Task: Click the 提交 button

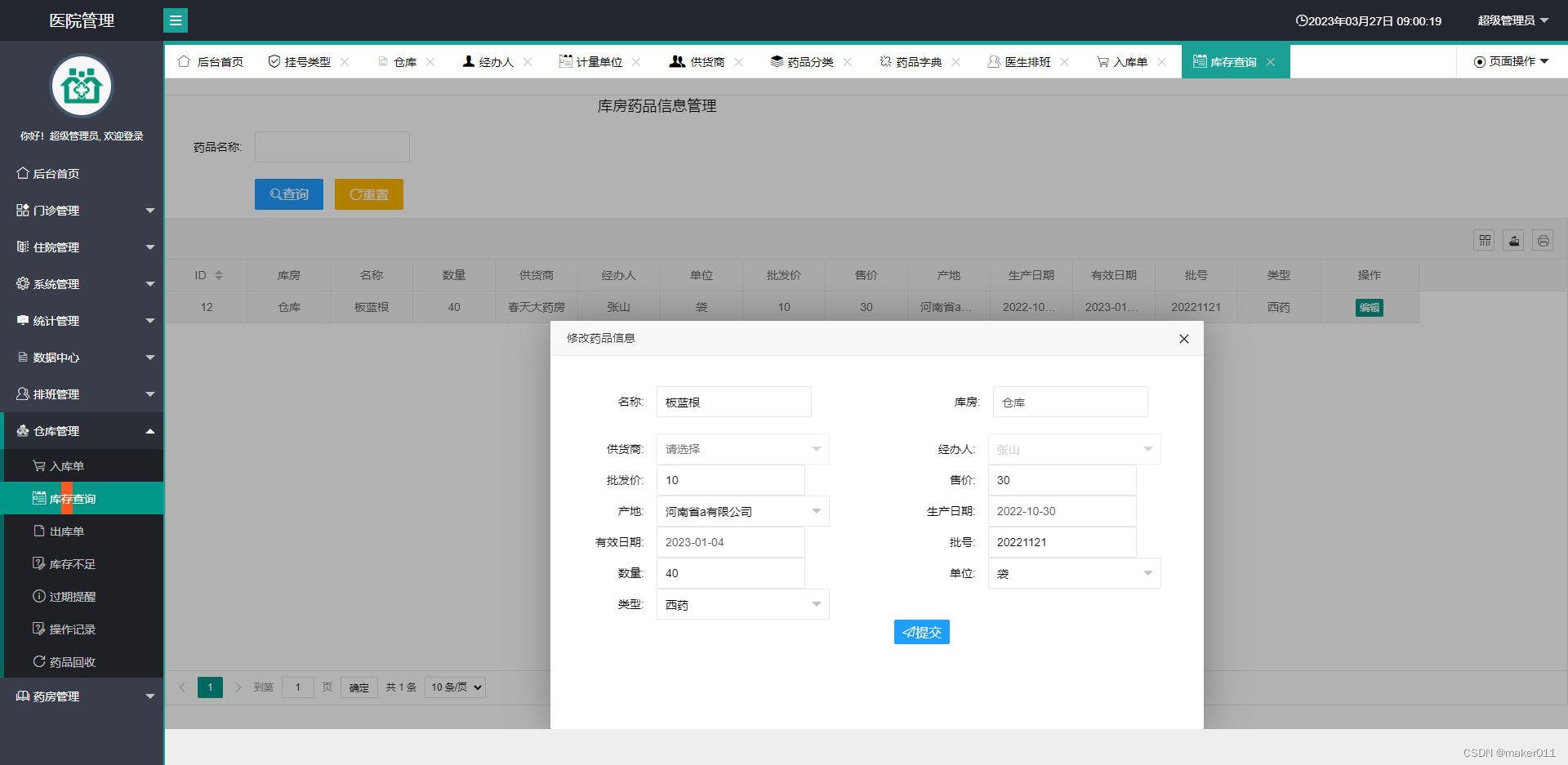Action: click(922, 632)
